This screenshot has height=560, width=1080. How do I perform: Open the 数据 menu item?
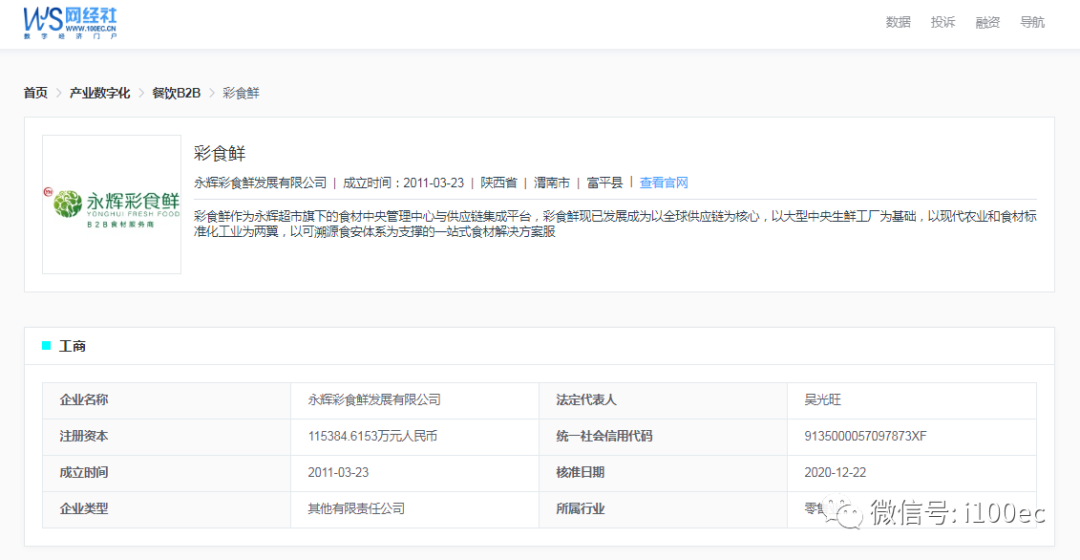[898, 22]
